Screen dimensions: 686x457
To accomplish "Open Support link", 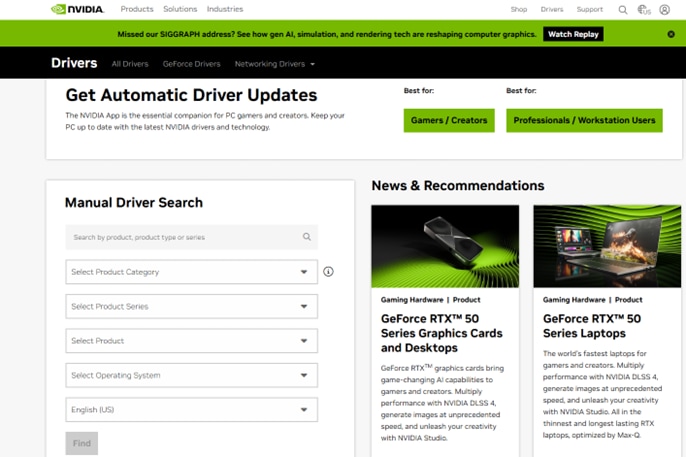I will [x=590, y=9].
